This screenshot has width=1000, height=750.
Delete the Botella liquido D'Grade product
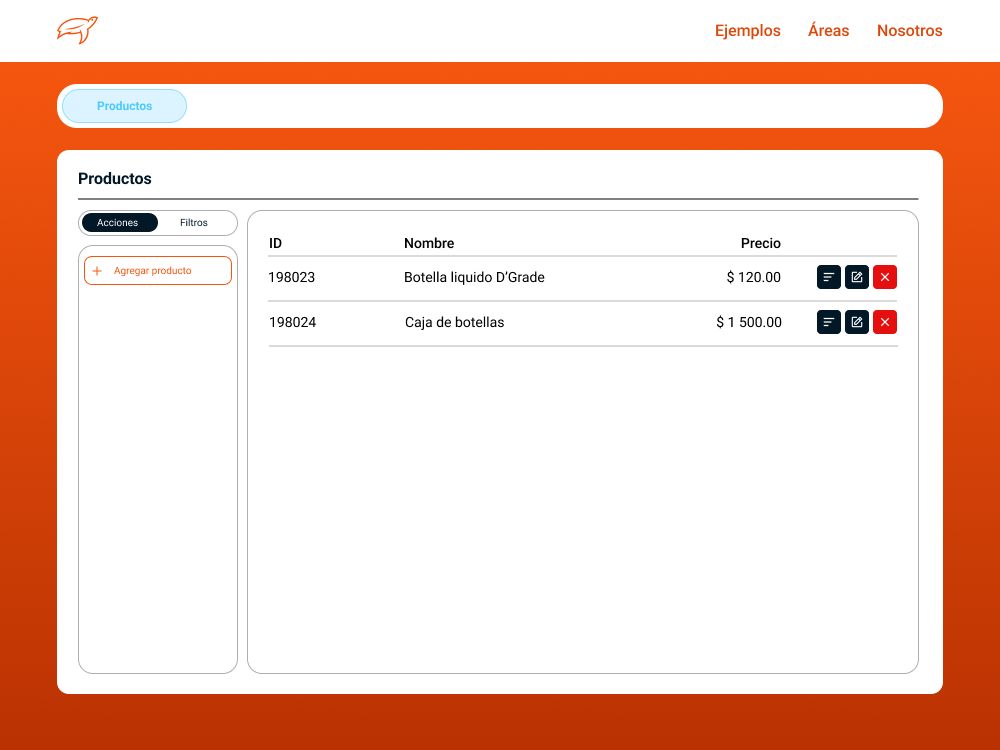pos(885,277)
